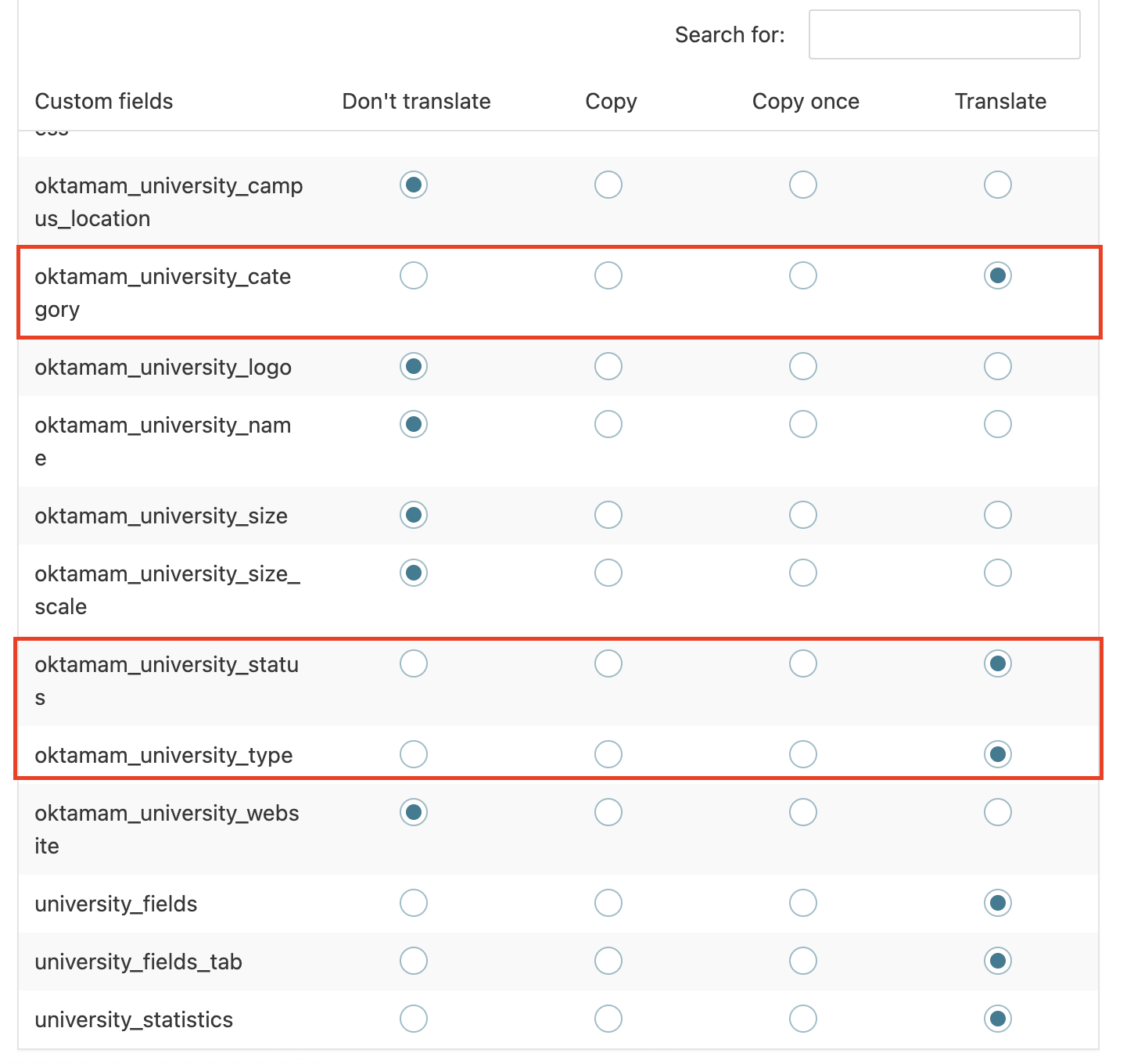Select Copy once for oktamam_university_name
The width and height of the screenshot is (1134, 1064).
tap(803, 425)
